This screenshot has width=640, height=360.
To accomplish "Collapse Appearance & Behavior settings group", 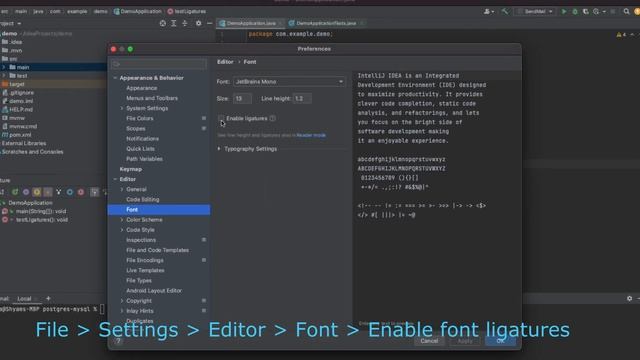I will (x=115, y=78).
